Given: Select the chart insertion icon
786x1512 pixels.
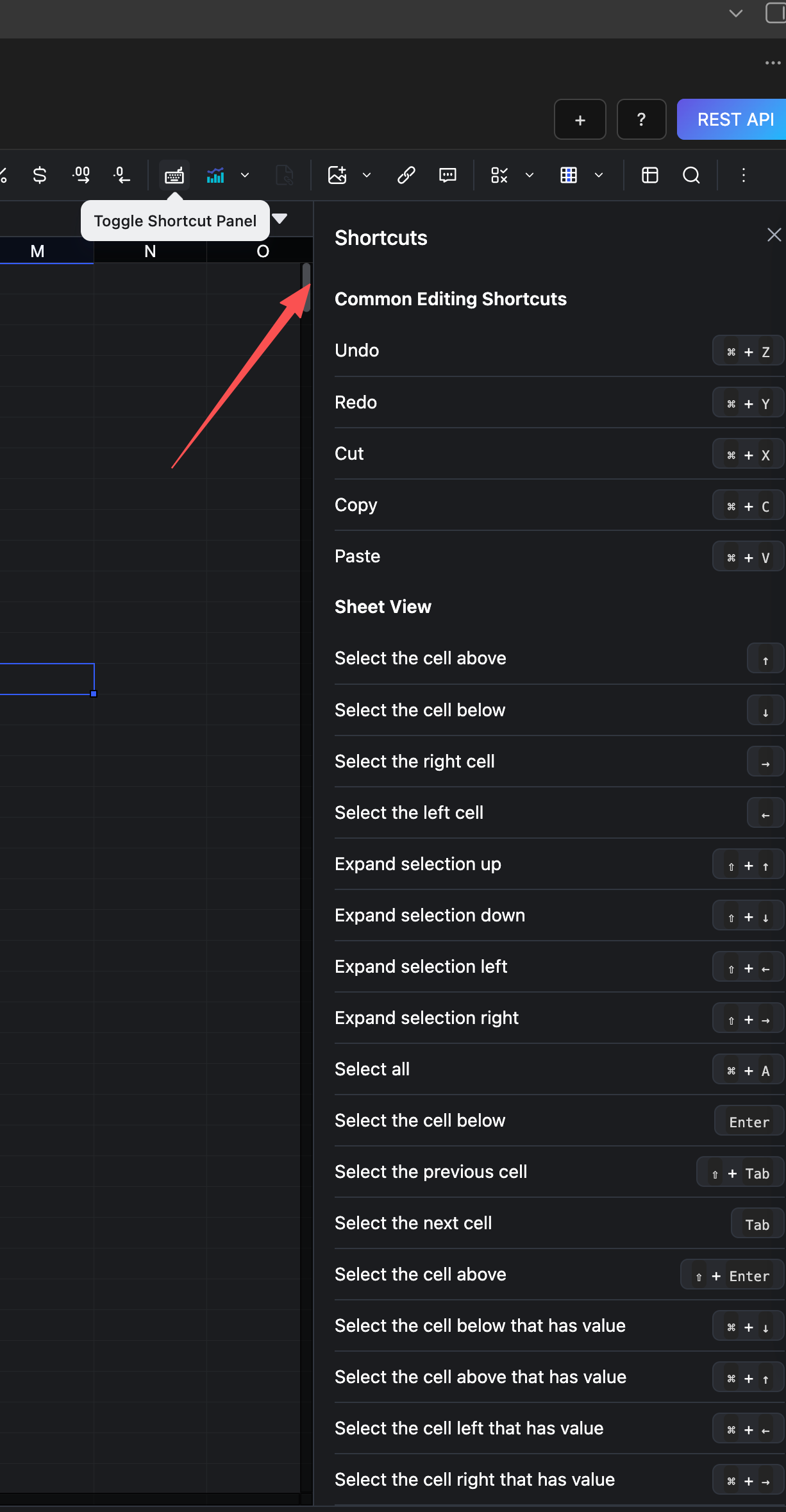Looking at the screenshot, I should [x=215, y=174].
